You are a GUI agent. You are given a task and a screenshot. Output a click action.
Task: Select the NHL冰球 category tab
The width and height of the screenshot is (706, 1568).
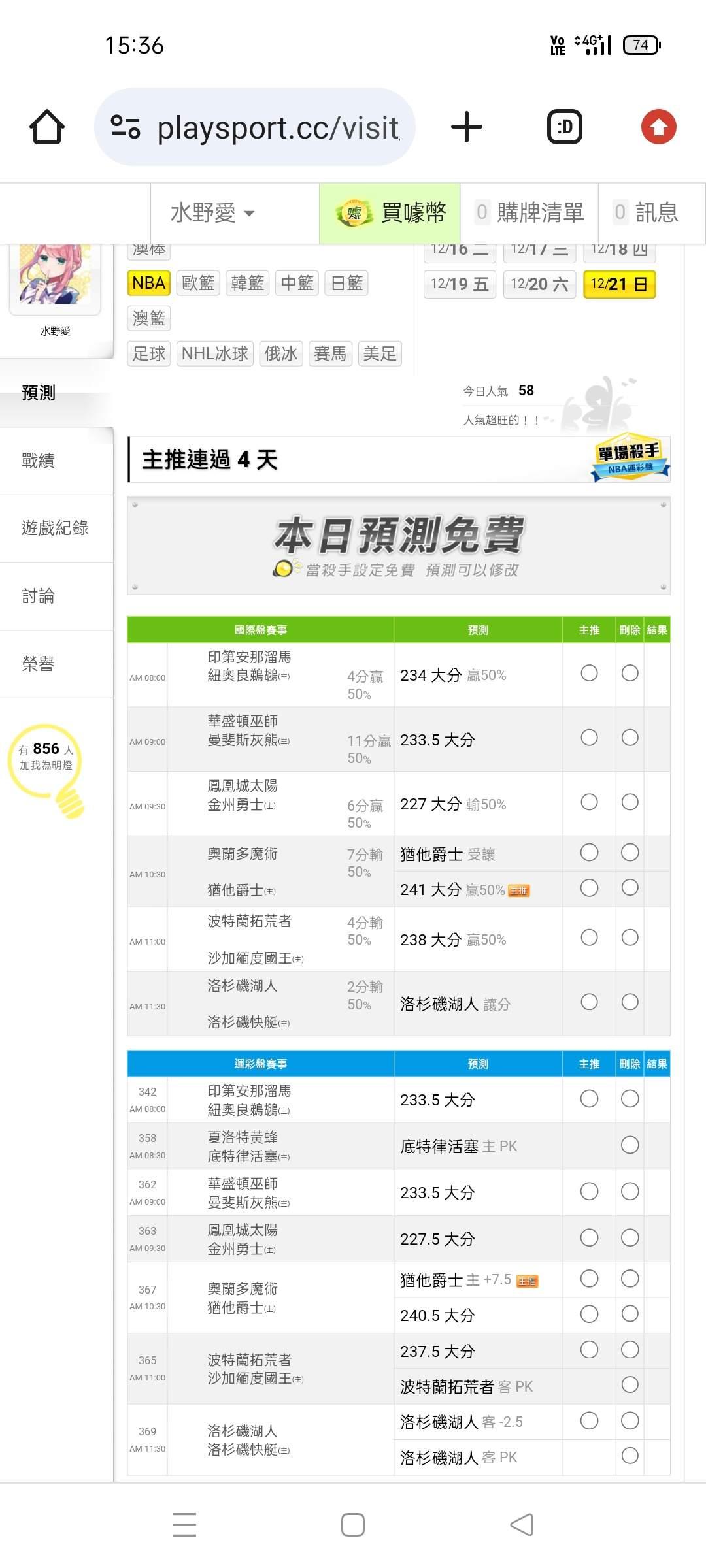pos(215,353)
